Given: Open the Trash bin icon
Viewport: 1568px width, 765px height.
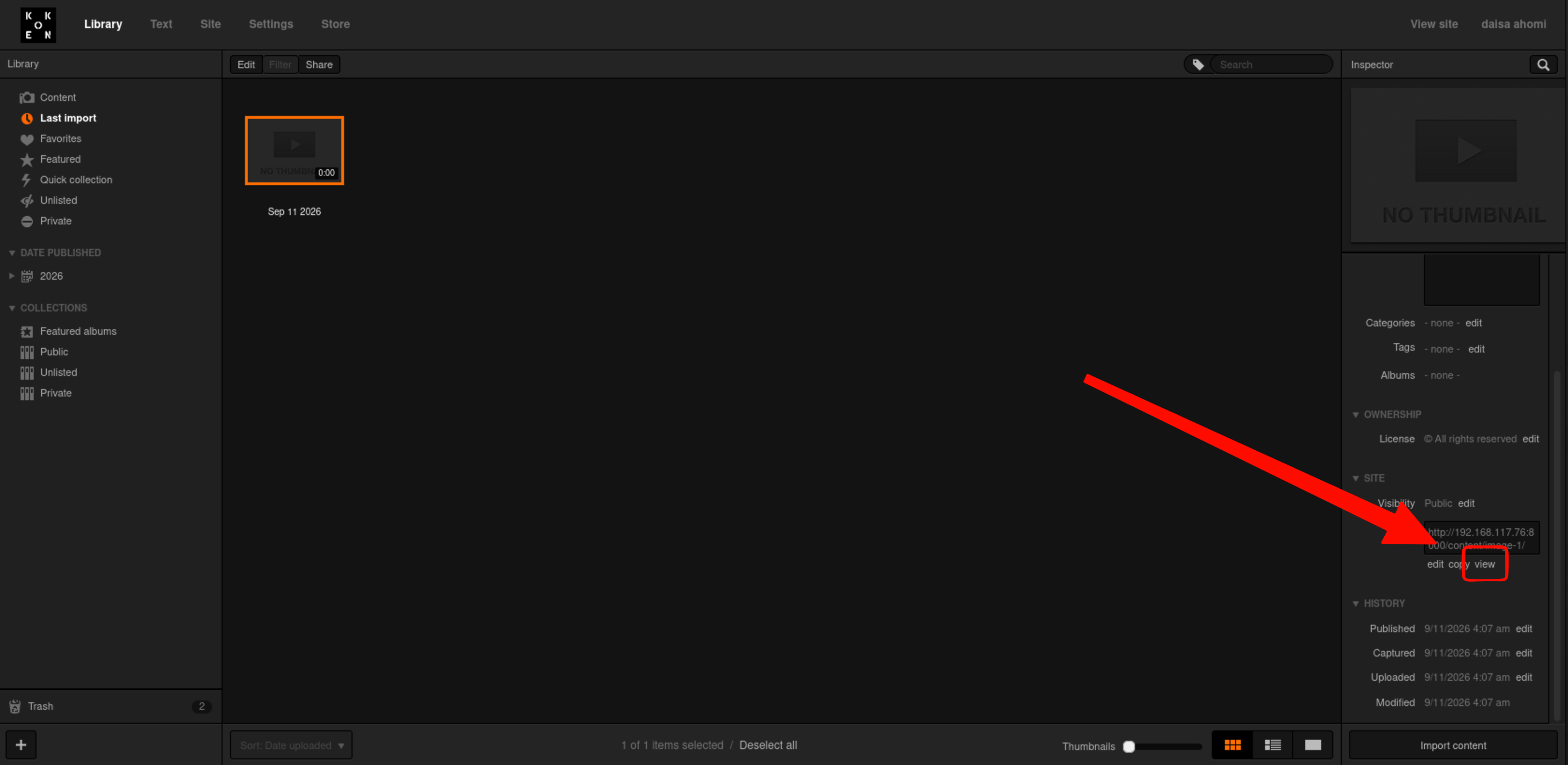Looking at the screenshot, I should click(x=15, y=707).
